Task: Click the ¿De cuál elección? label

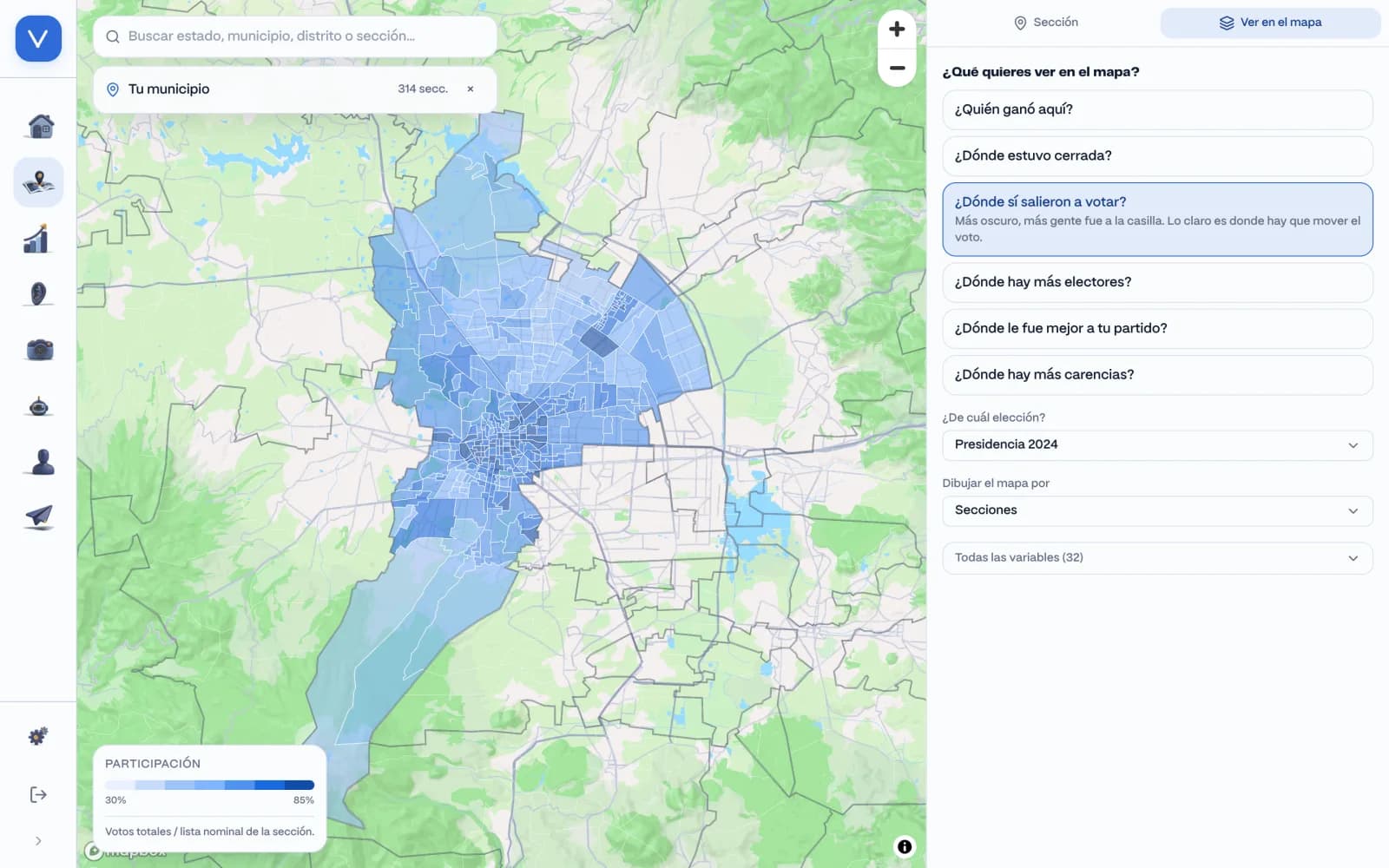Action: [x=994, y=418]
